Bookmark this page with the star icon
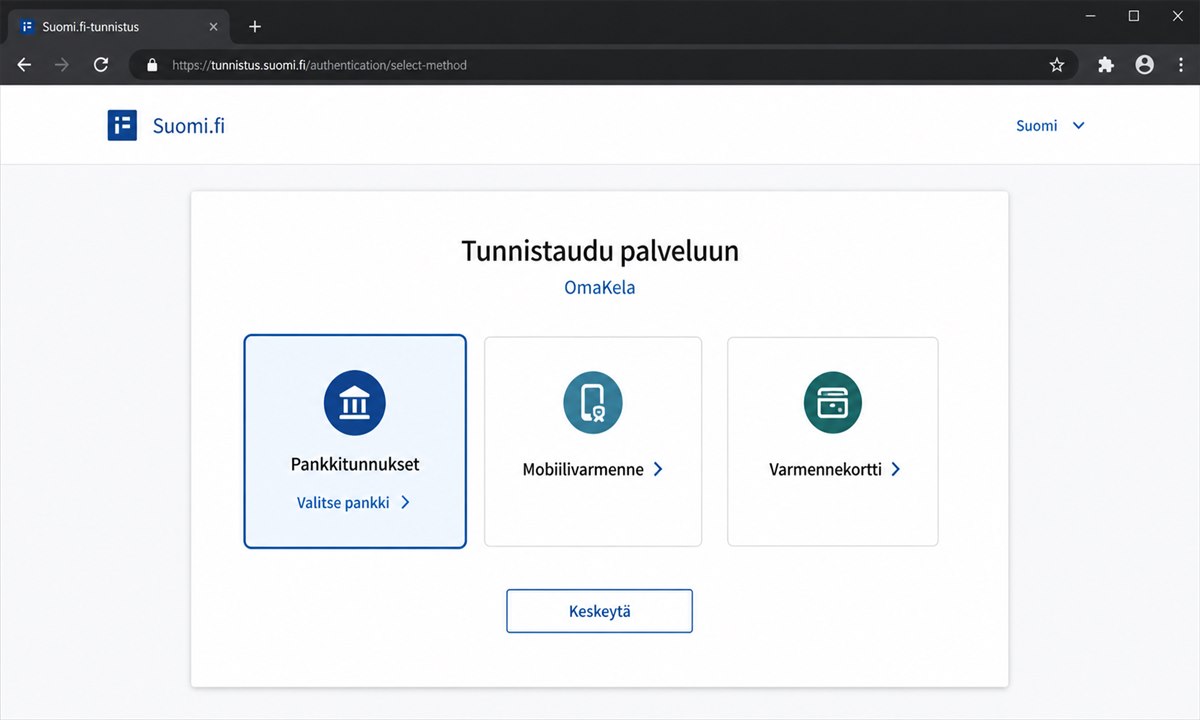This screenshot has width=1200, height=720. tap(1057, 65)
